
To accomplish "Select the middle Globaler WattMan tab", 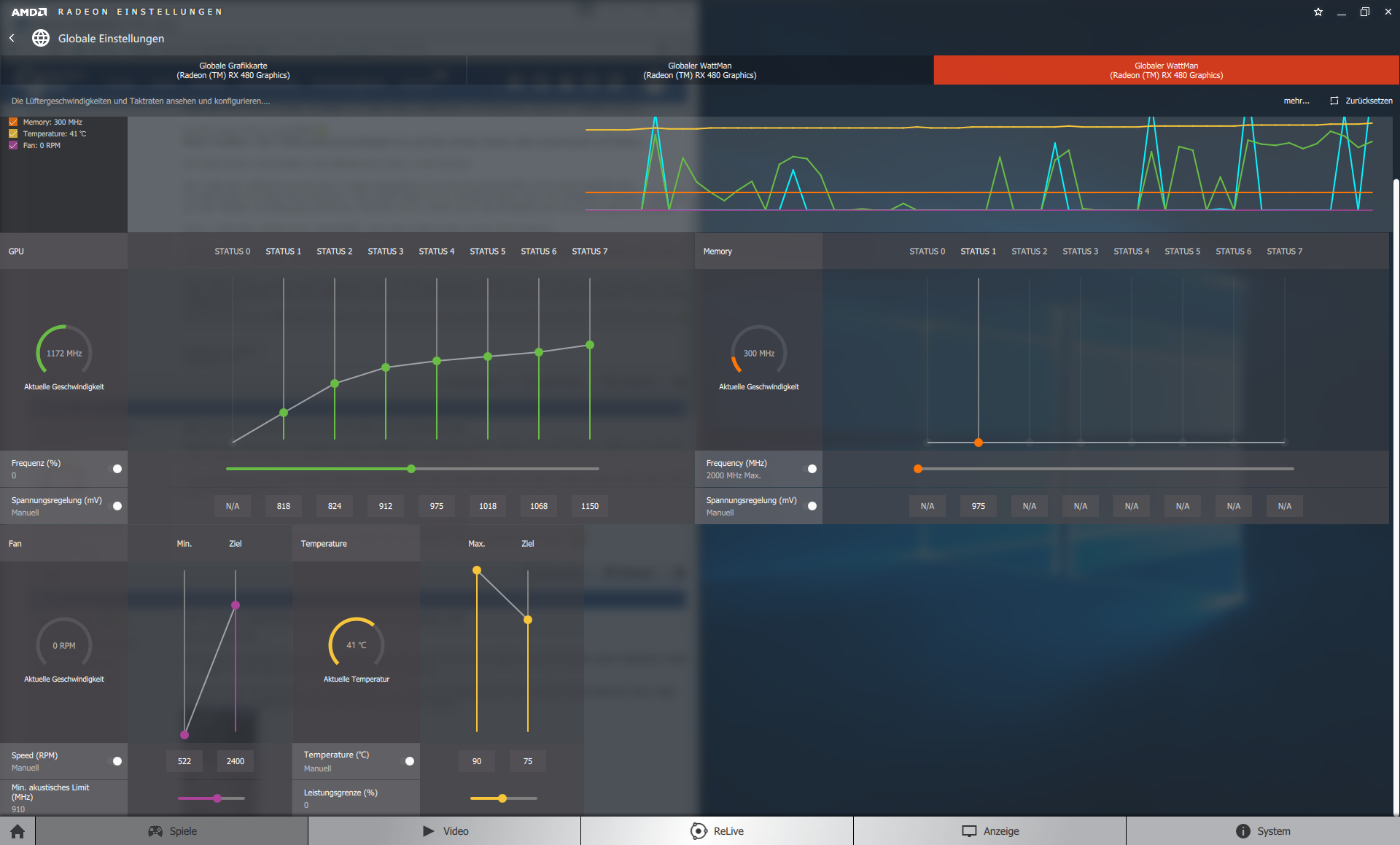I will coord(700,70).
